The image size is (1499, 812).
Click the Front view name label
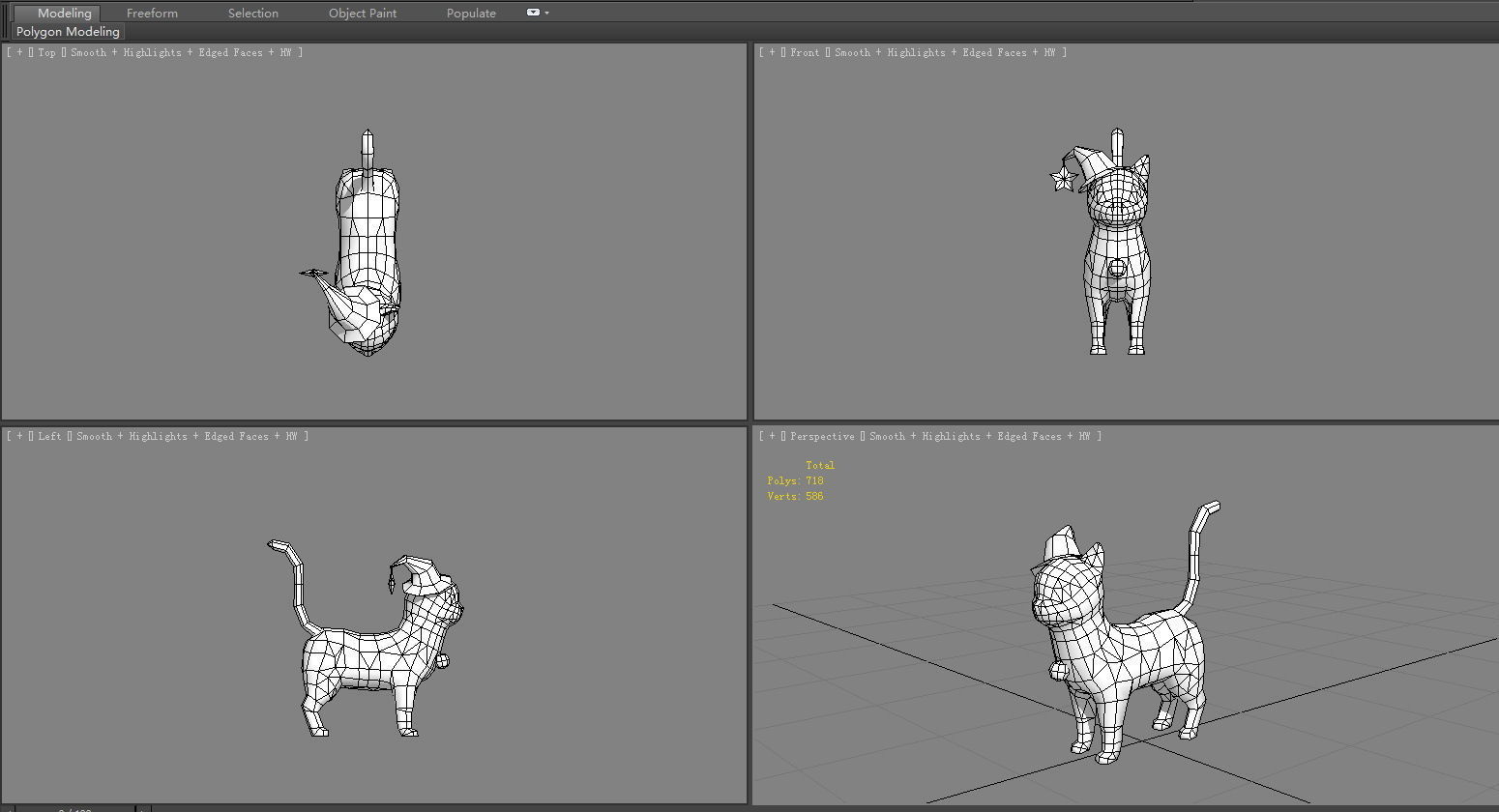coord(805,52)
